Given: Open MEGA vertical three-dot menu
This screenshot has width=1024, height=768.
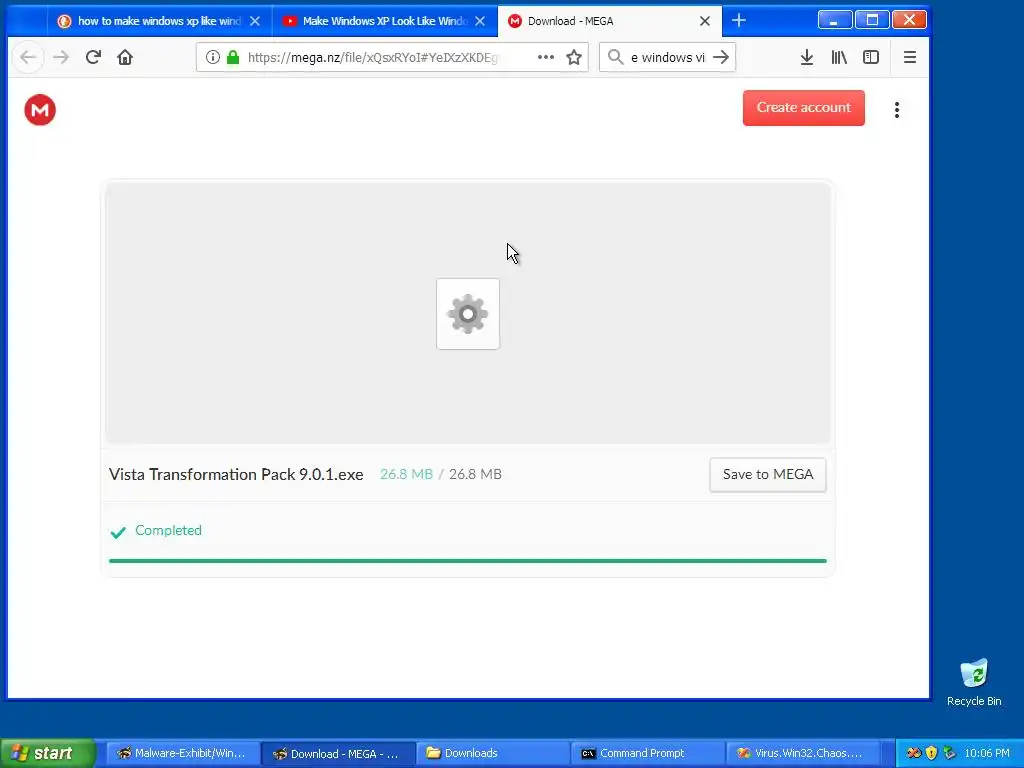Looking at the screenshot, I should coord(897,110).
